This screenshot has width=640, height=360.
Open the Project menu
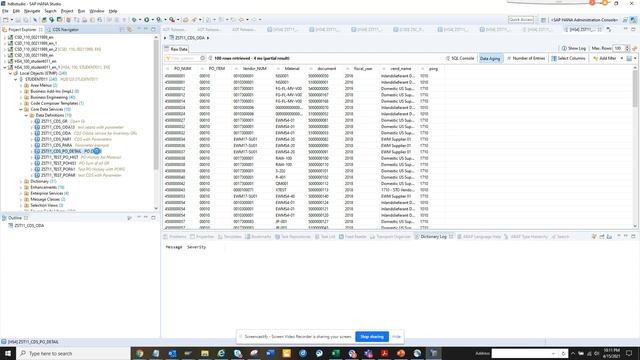[67, 11]
